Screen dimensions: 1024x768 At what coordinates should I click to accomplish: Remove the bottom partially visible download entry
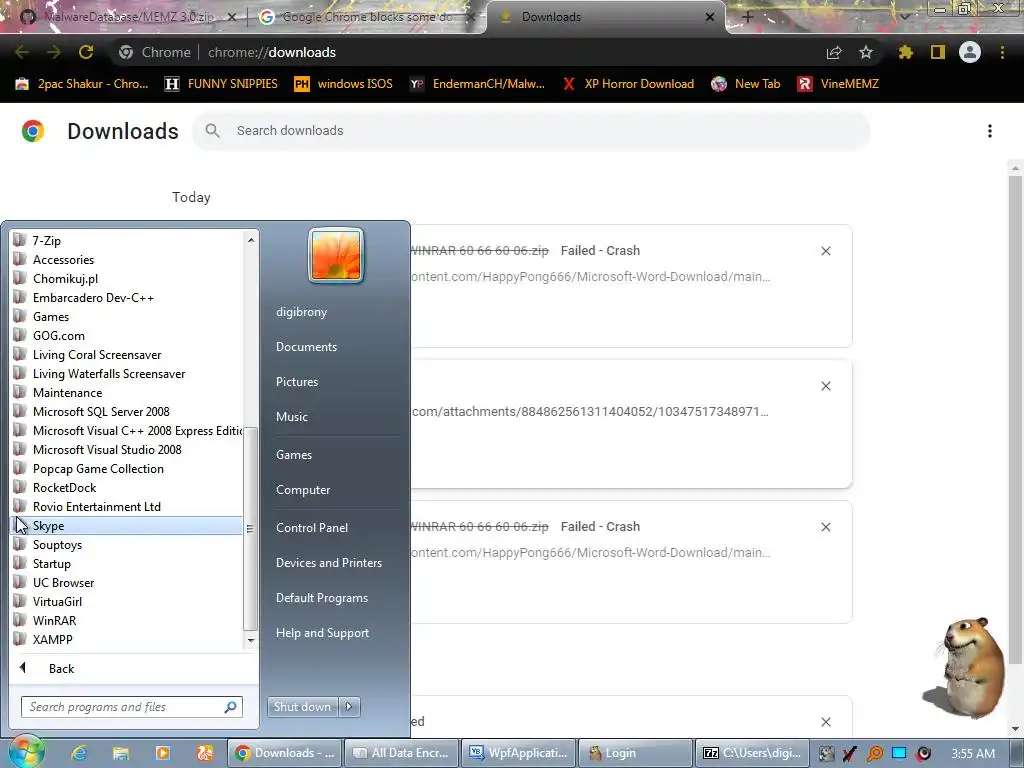click(825, 722)
